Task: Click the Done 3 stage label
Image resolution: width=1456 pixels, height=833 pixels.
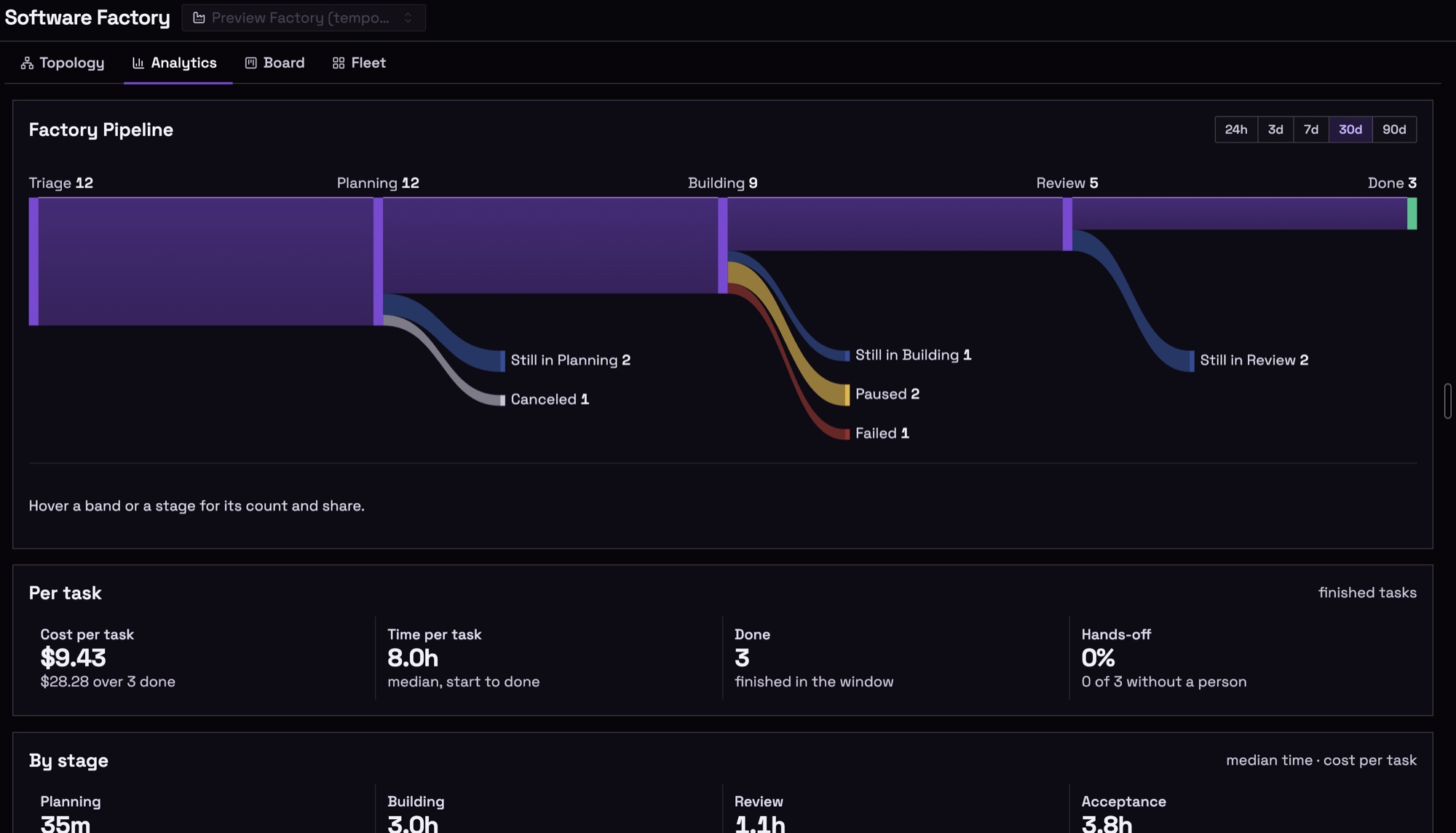Action: pyautogui.click(x=1392, y=183)
